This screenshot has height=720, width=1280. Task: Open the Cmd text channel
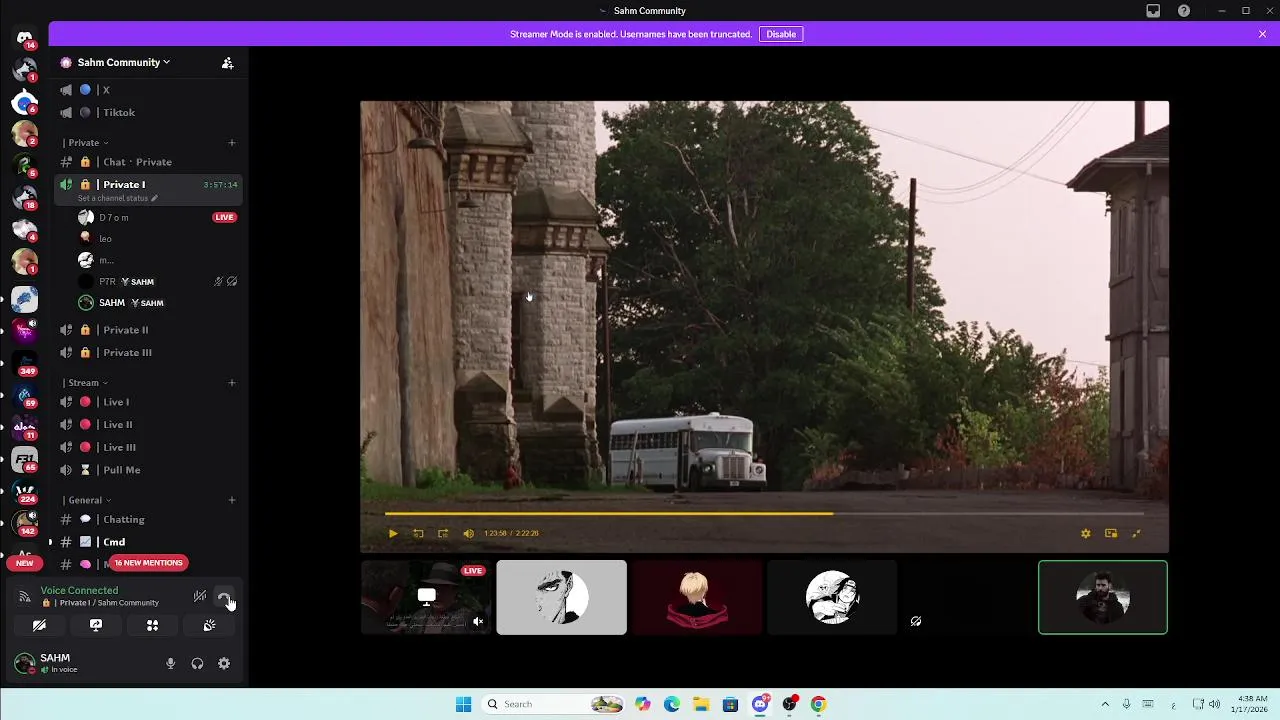point(148,542)
